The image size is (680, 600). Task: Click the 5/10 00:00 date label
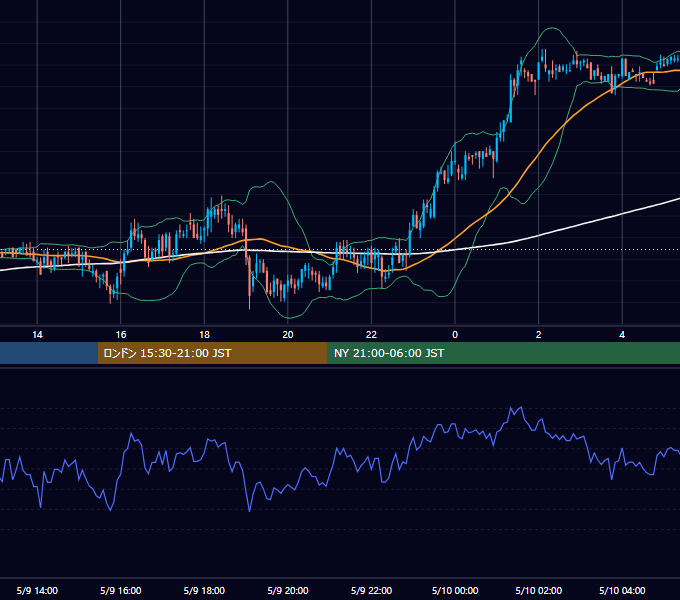click(455, 590)
